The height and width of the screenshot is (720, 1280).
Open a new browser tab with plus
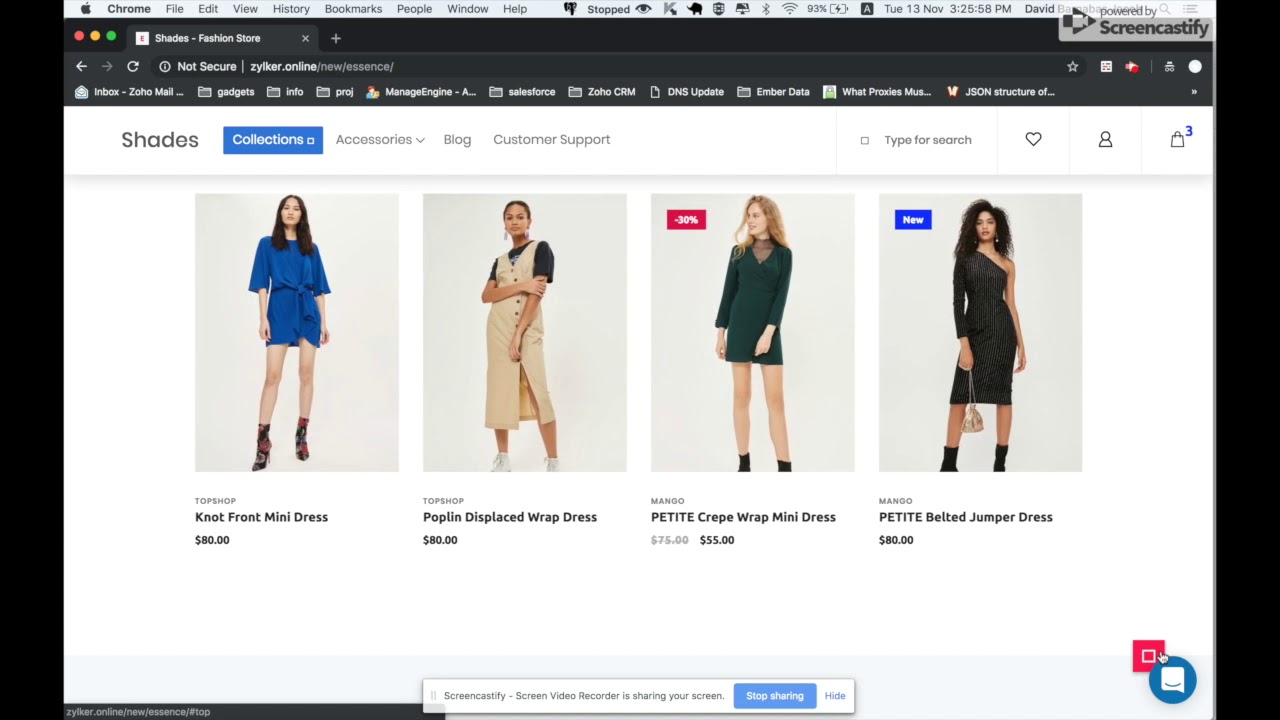[336, 38]
